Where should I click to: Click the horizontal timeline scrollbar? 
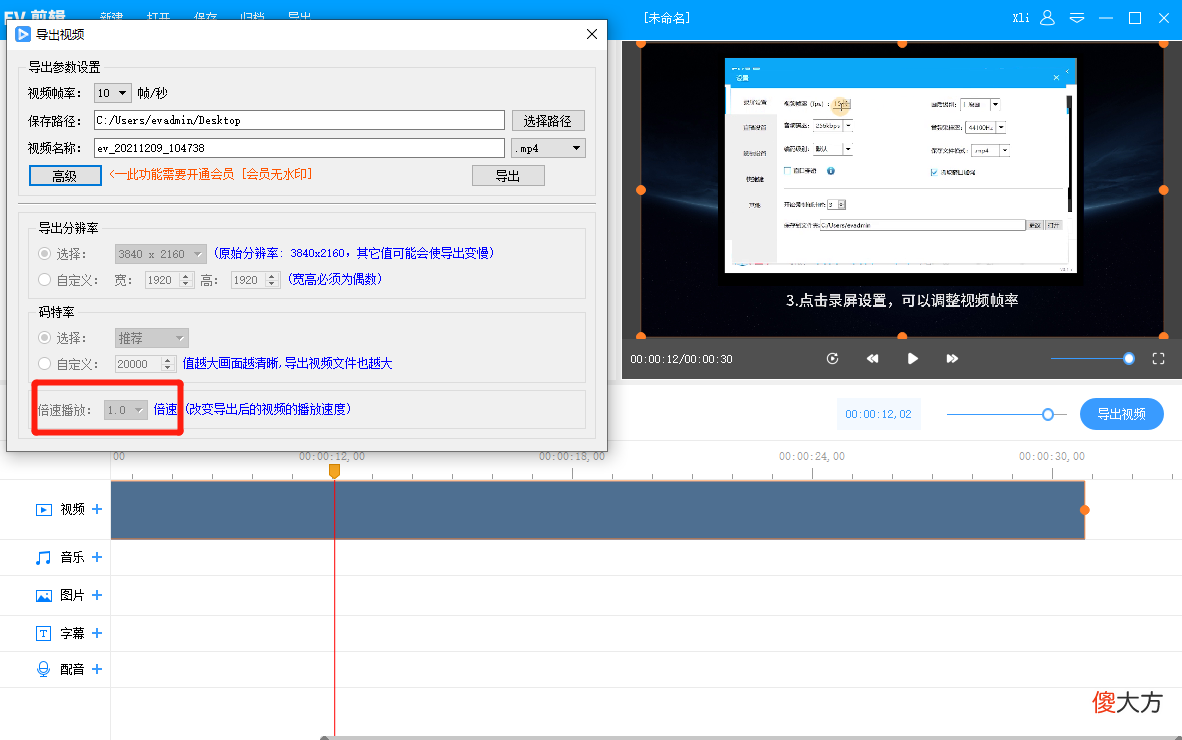point(751,737)
